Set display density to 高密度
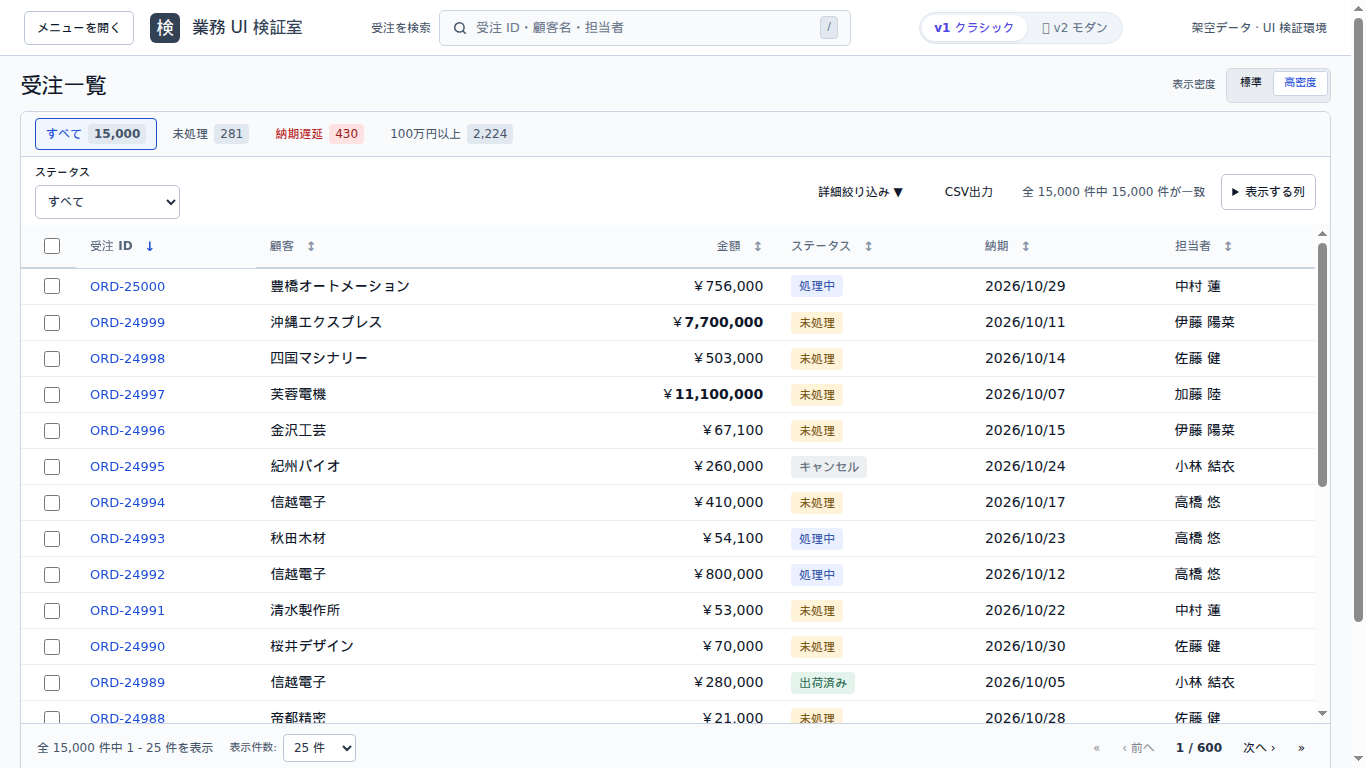 point(1300,83)
